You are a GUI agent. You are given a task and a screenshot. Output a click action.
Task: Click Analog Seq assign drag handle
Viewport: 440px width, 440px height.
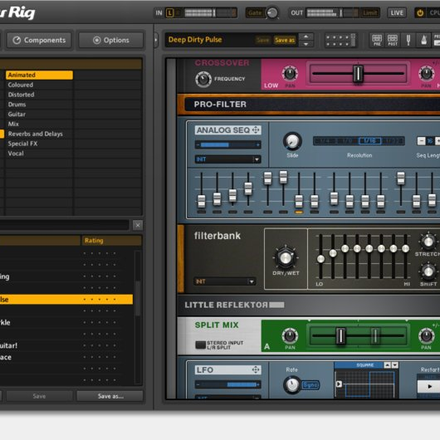256,130
